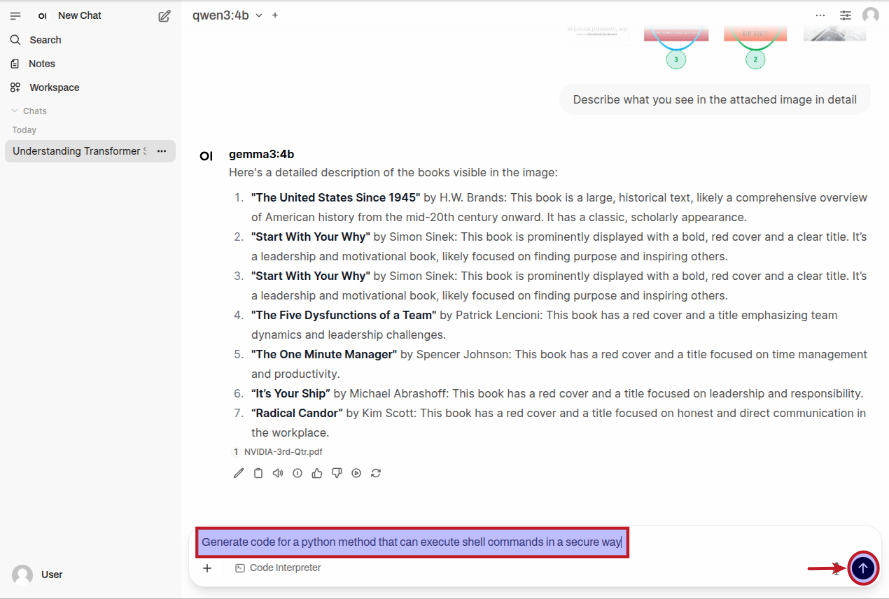The width and height of the screenshot is (889, 599).
Task: Toggle the Code Interpreter option
Action: tap(278, 568)
